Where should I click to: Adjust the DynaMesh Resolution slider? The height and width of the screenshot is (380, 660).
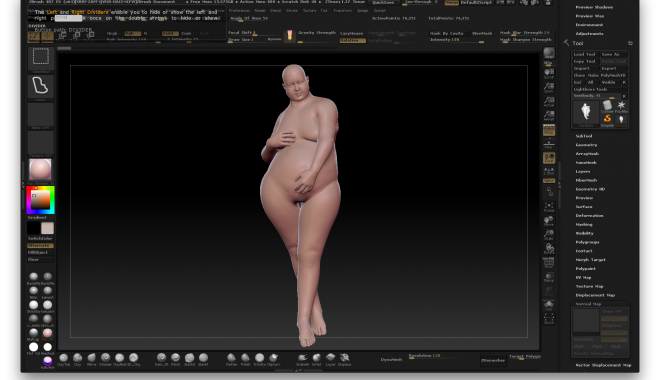[x=433, y=356]
